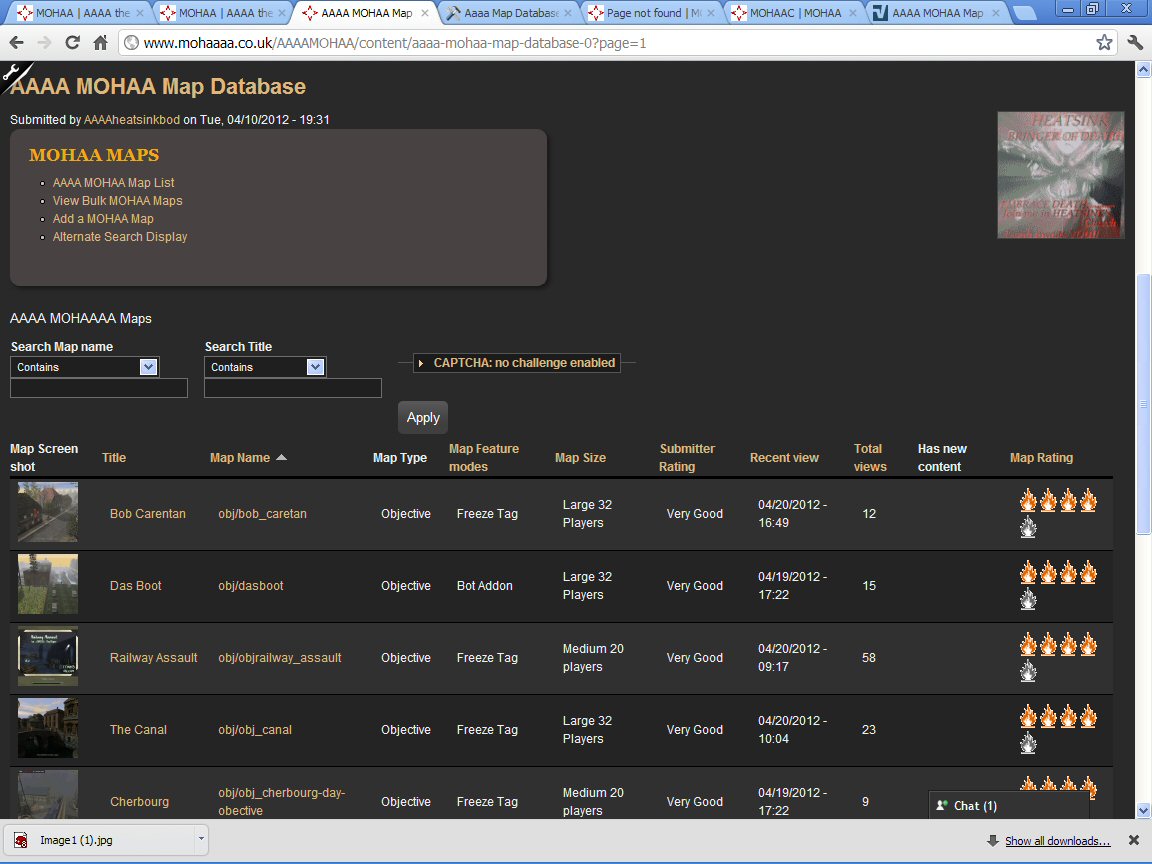This screenshot has height=864, width=1152.
Task: Sort by Submitter Rating header
Action: (x=687, y=458)
